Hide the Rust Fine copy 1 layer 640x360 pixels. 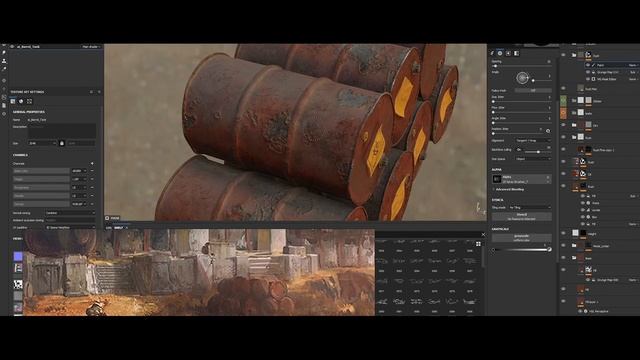click(563, 149)
